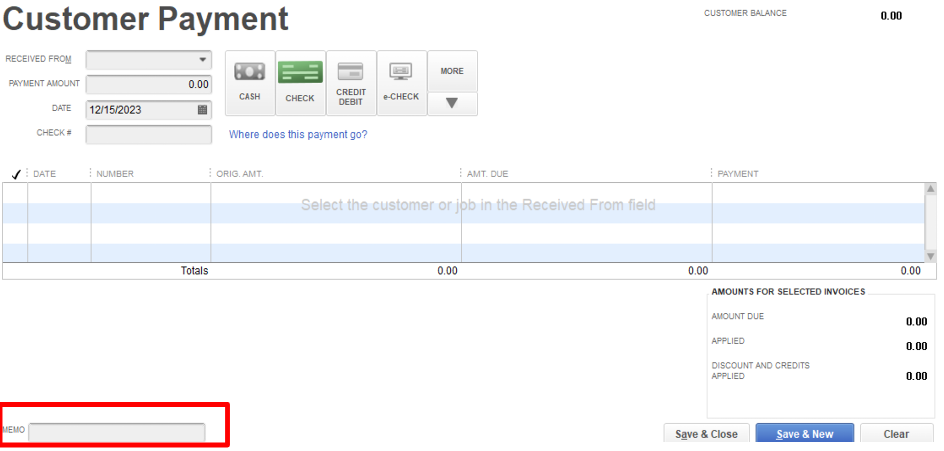944x451 pixels.
Task: Click the Customer Payment title
Action: [145, 19]
